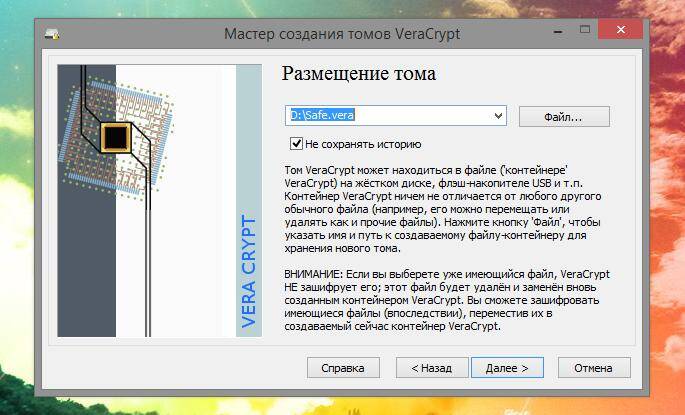Maximize the VeraCrypt wizard window
The image size is (685, 415).
(x=585, y=30)
